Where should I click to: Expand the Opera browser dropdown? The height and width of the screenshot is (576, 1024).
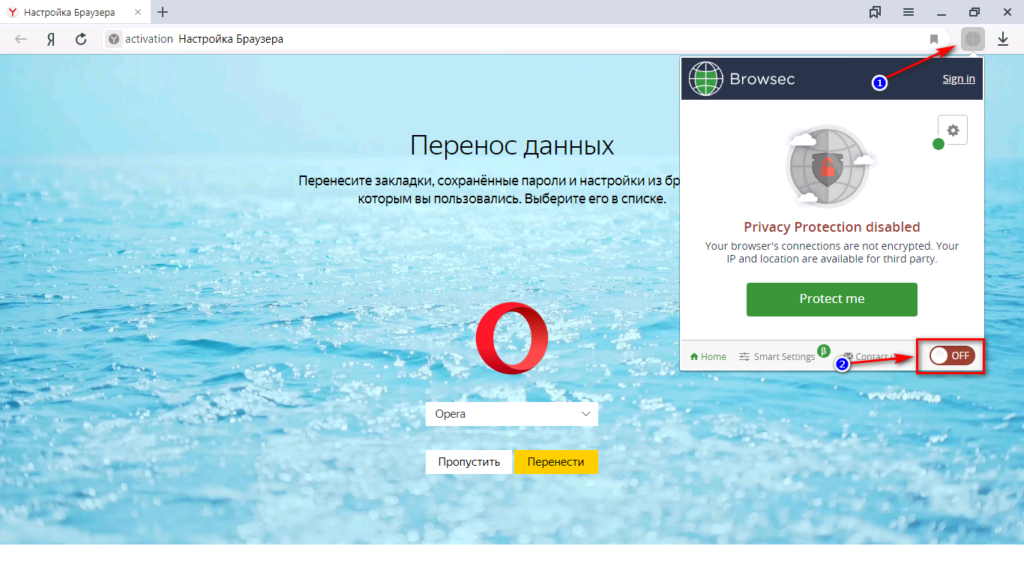tap(512, 414)
